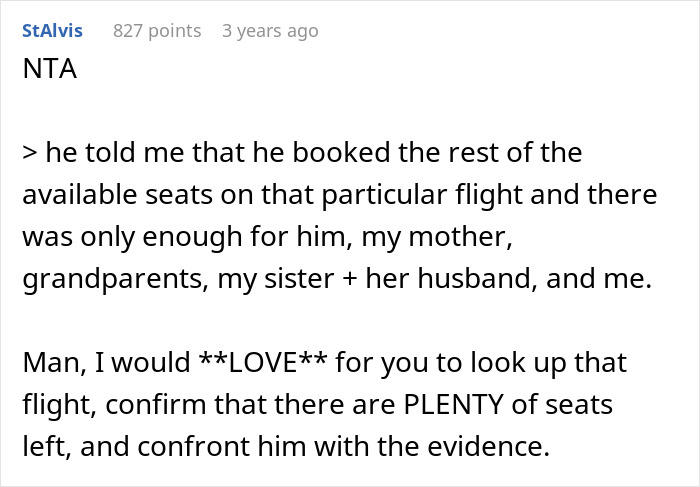Click the 827 points score

coord(157,31)
